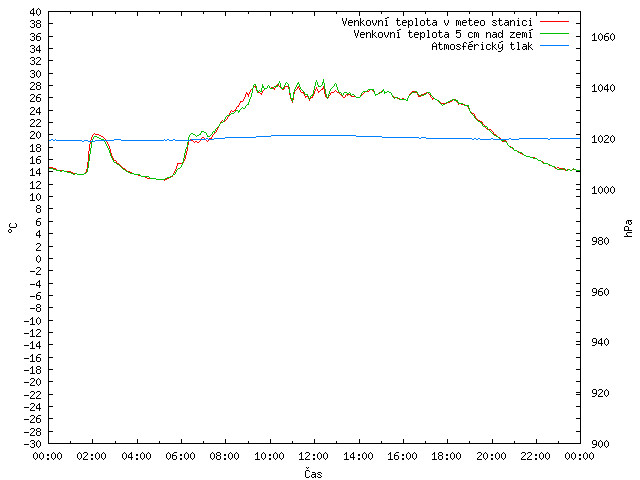Viewport: 640px width, 480px height.
Task: Click the right axis unit label hPa
Action: [628, 228]
